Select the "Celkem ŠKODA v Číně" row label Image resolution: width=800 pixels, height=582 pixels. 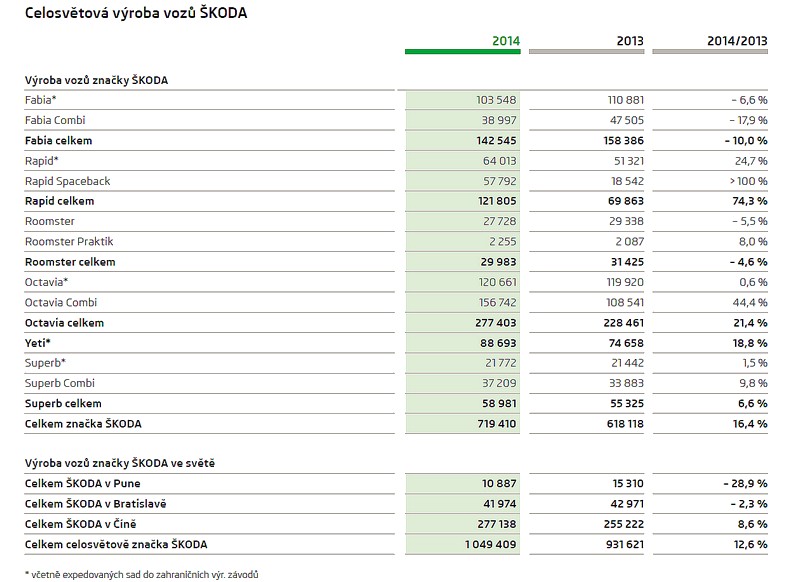click(80, 524)
